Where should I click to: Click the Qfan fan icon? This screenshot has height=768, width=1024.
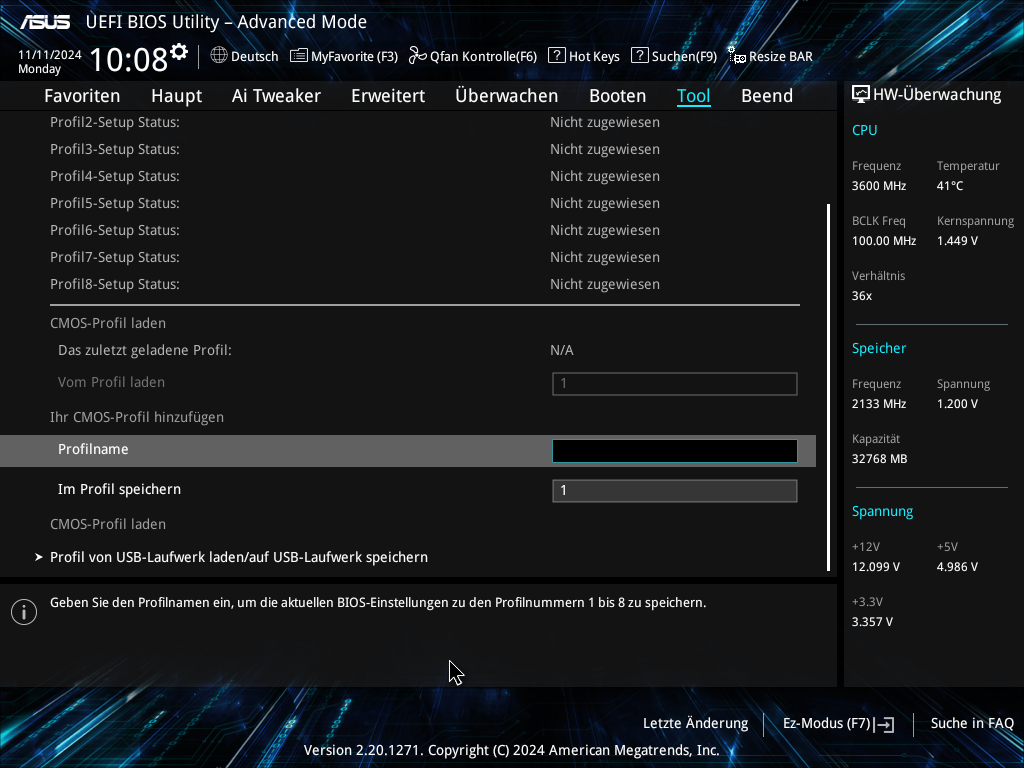417,56
